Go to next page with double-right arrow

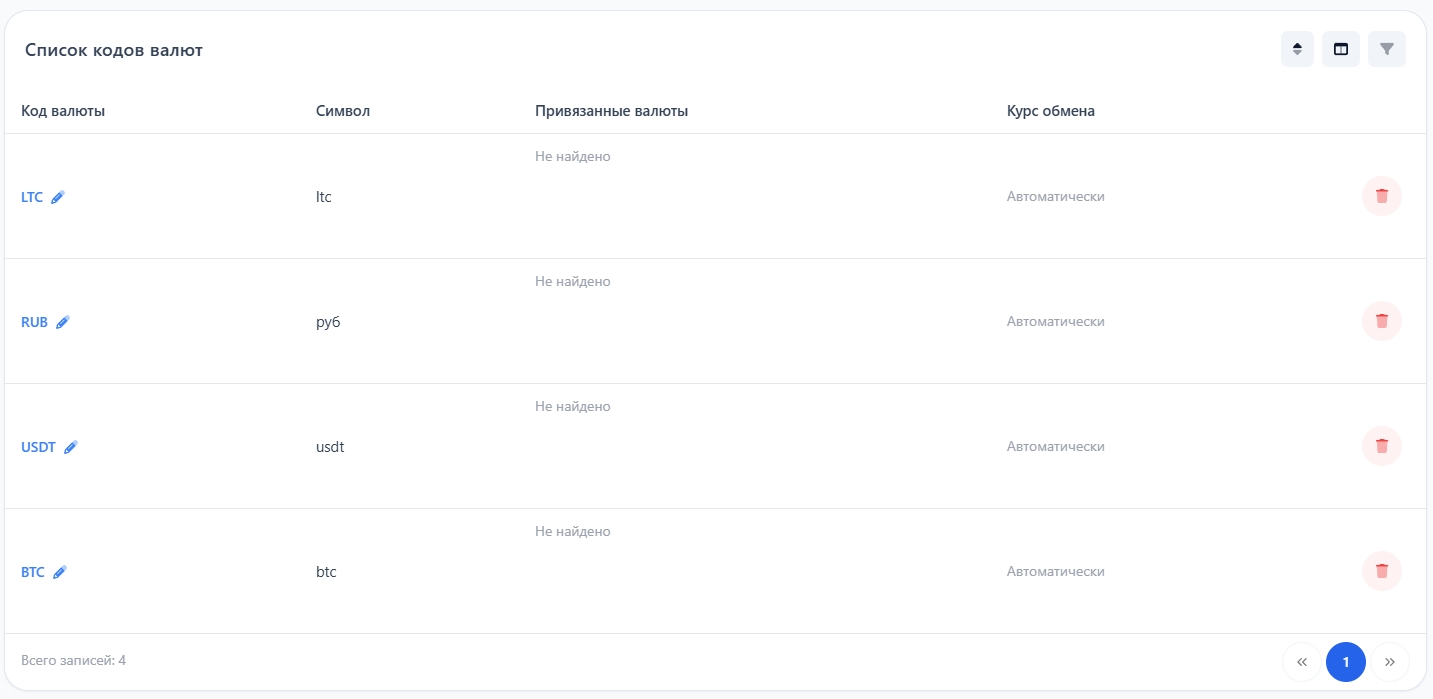pos(1389,662)
